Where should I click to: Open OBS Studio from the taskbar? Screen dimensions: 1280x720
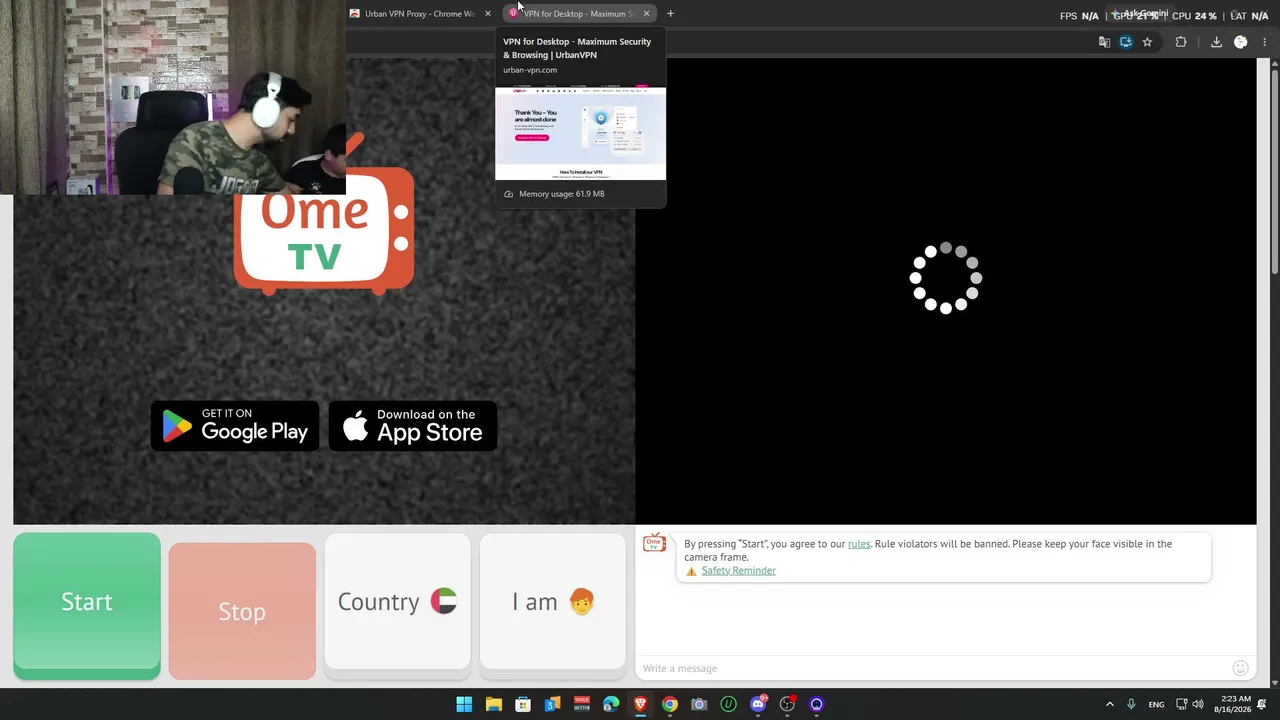787,704
